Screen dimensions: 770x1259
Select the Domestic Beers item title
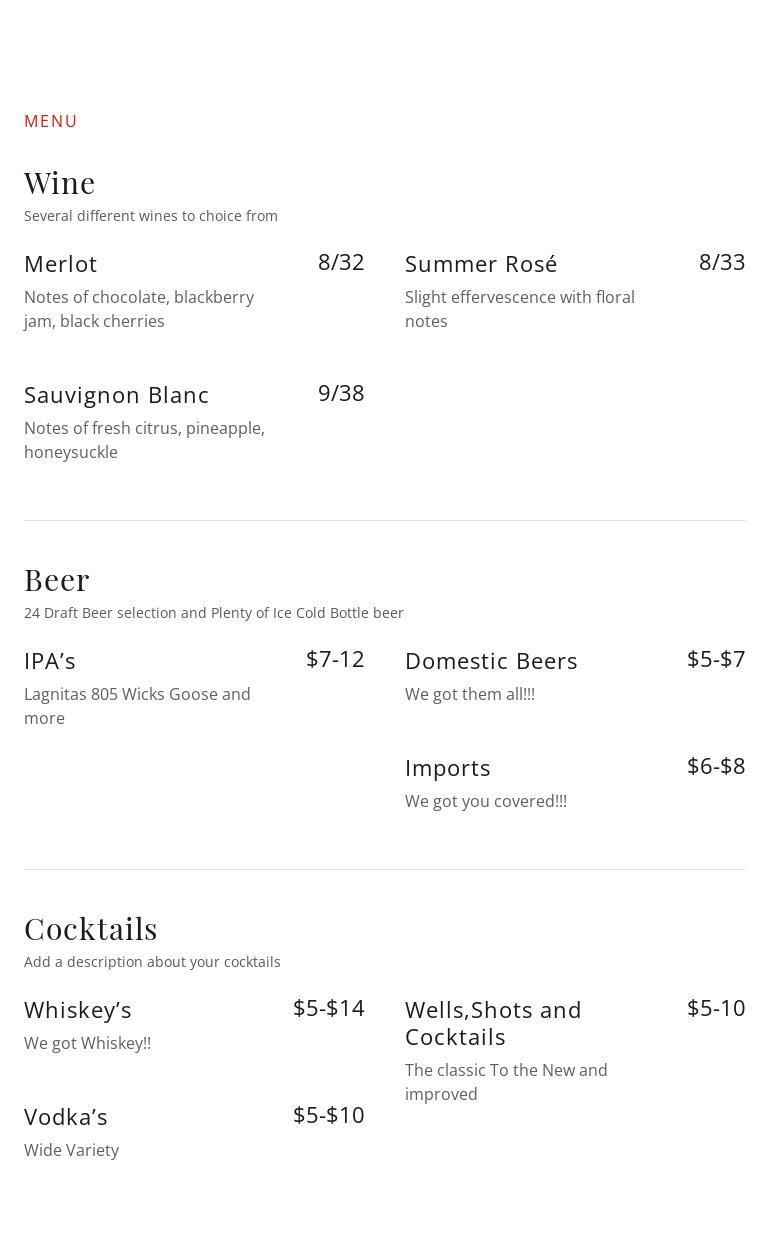click(491, 661)
